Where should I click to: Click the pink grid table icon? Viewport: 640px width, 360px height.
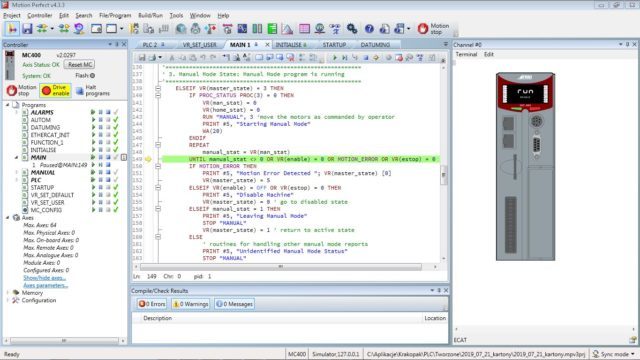click(304, 29)
